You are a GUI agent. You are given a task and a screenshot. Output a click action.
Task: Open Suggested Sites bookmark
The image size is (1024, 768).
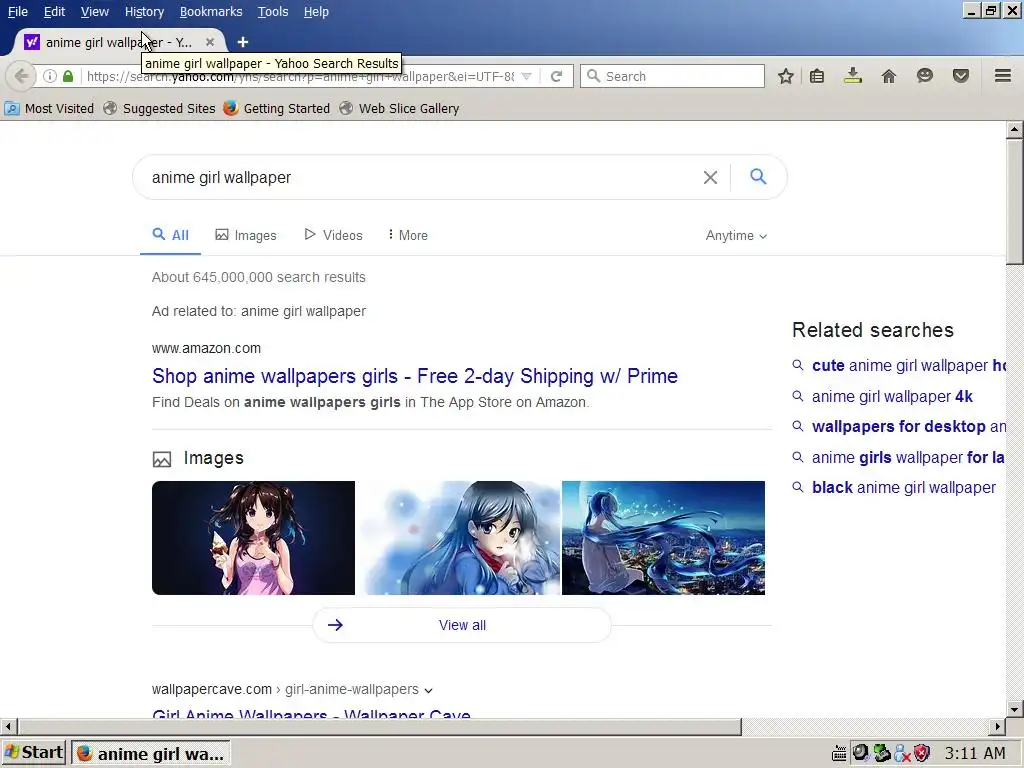tap(159, 108)
